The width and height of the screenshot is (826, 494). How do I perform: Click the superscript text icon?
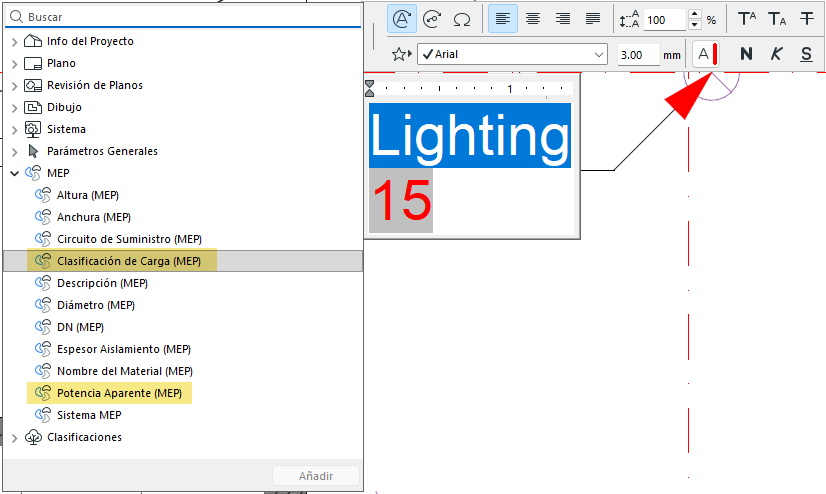[x=747, y=19]
